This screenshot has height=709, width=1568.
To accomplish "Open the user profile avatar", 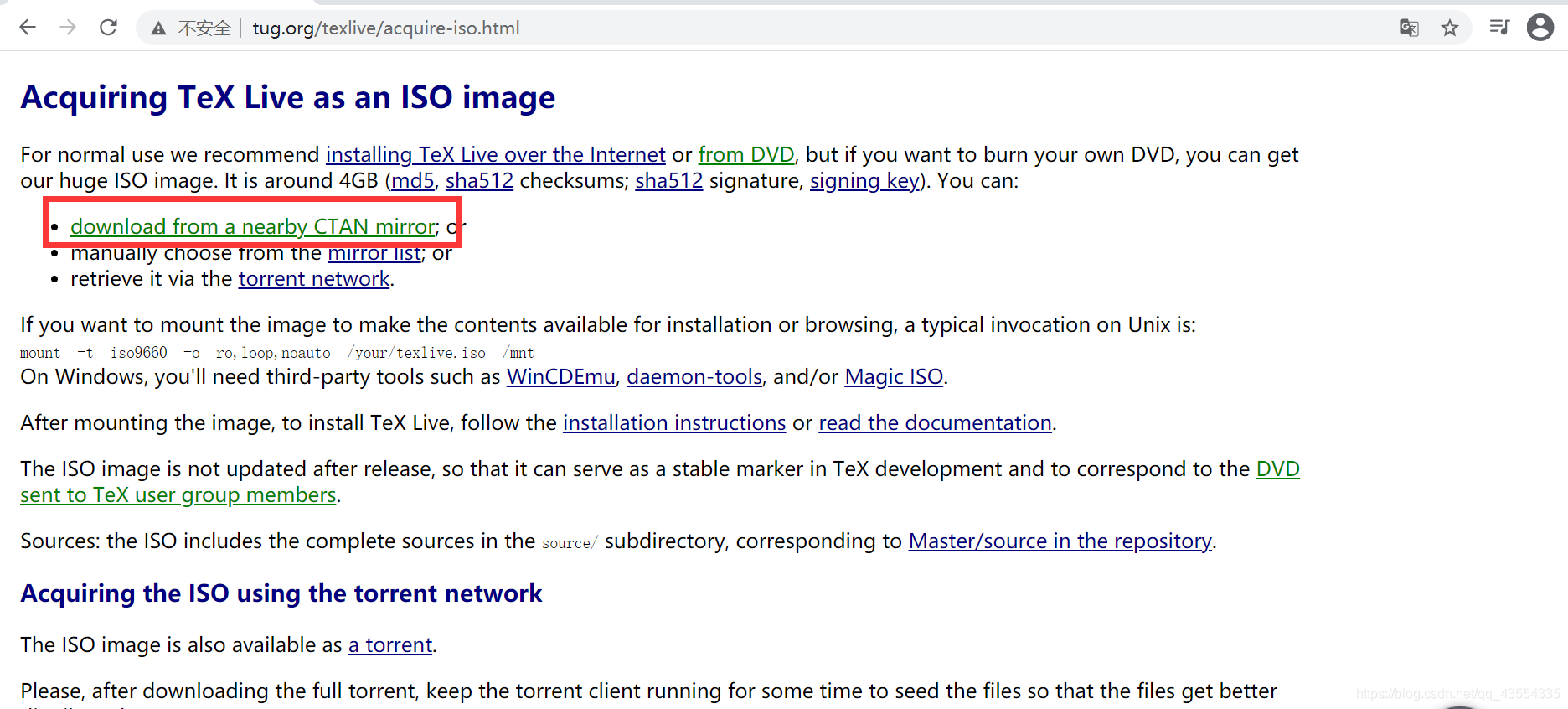I will [x=1540, y=28].
